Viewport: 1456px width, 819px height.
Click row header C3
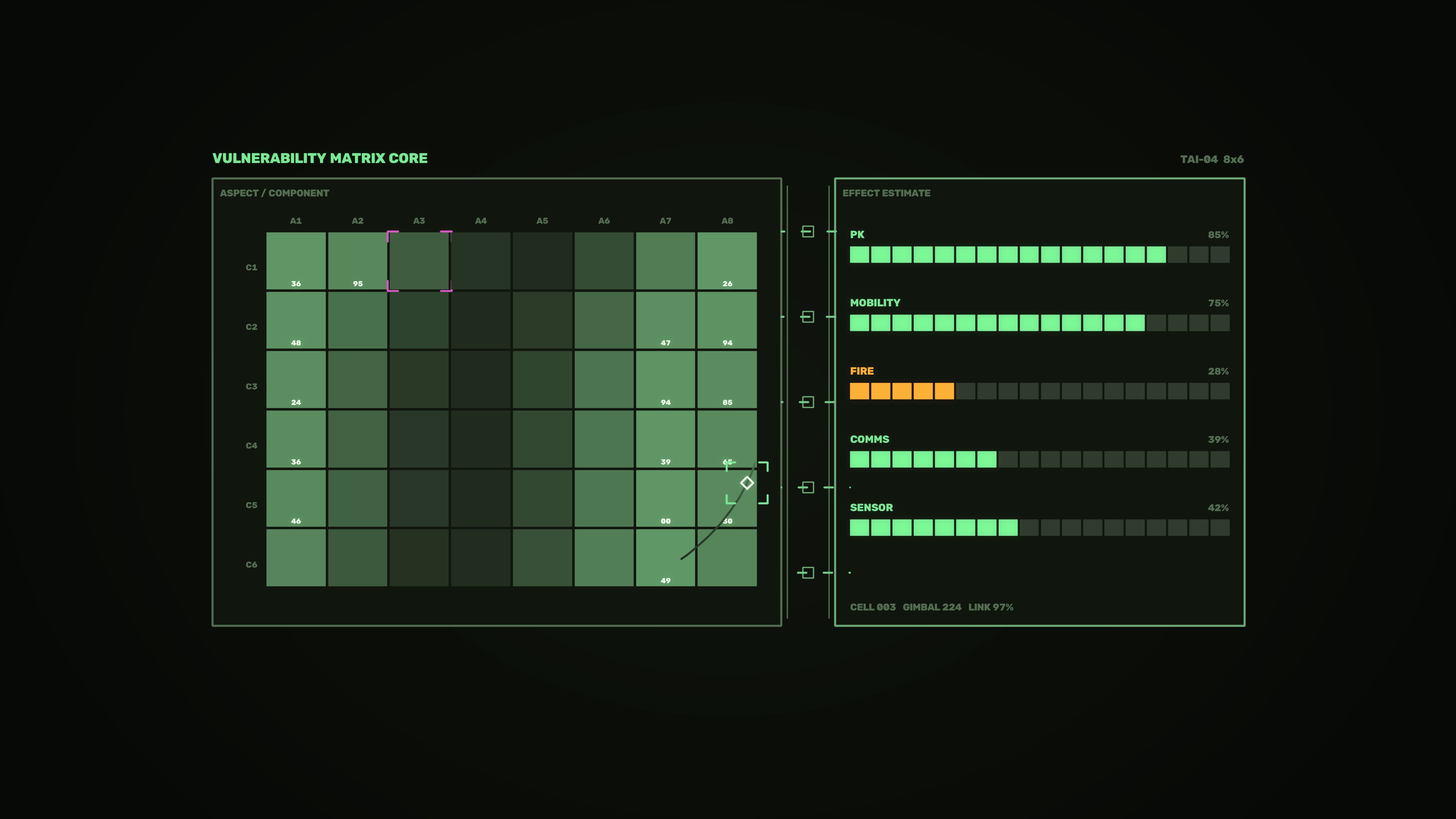coord(251,386)
